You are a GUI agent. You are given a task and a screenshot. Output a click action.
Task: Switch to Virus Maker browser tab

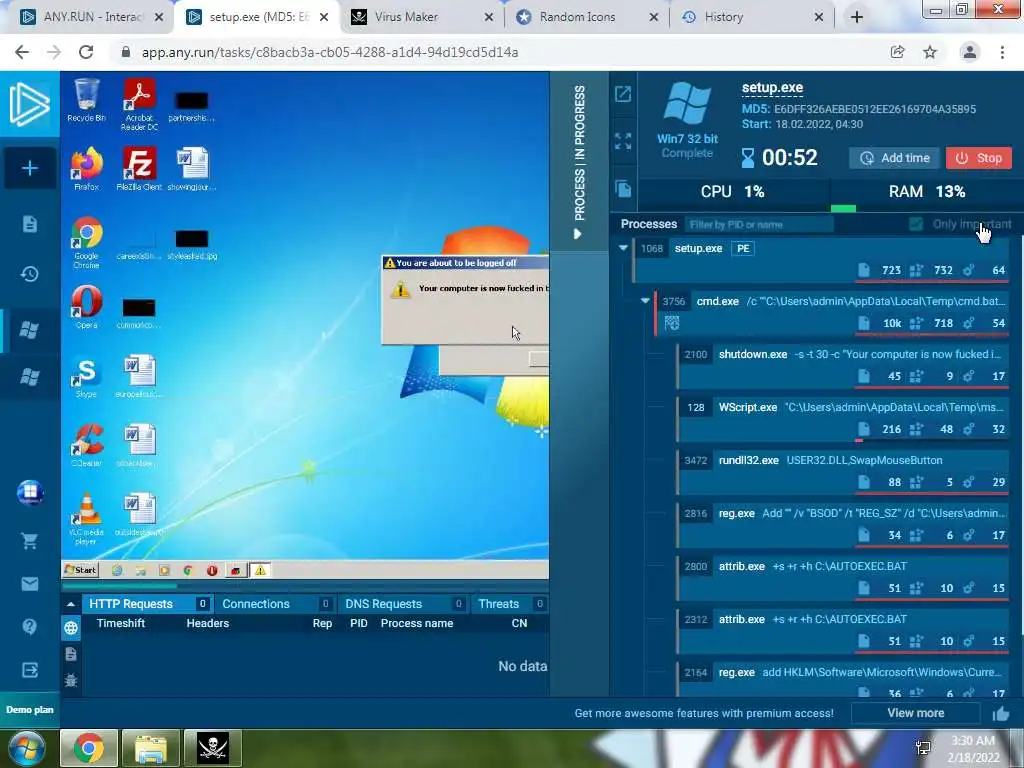(421, 17)
